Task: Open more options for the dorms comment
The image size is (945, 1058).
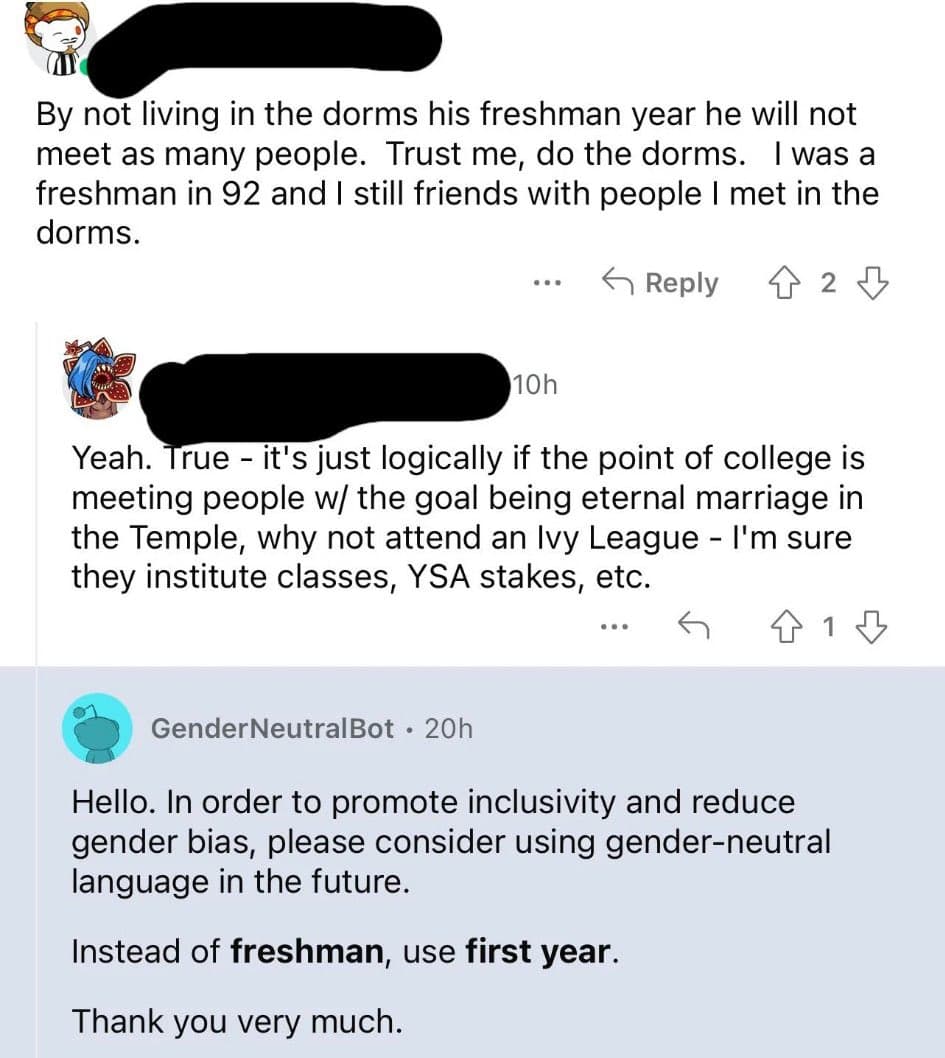Action: coord(546,284)
